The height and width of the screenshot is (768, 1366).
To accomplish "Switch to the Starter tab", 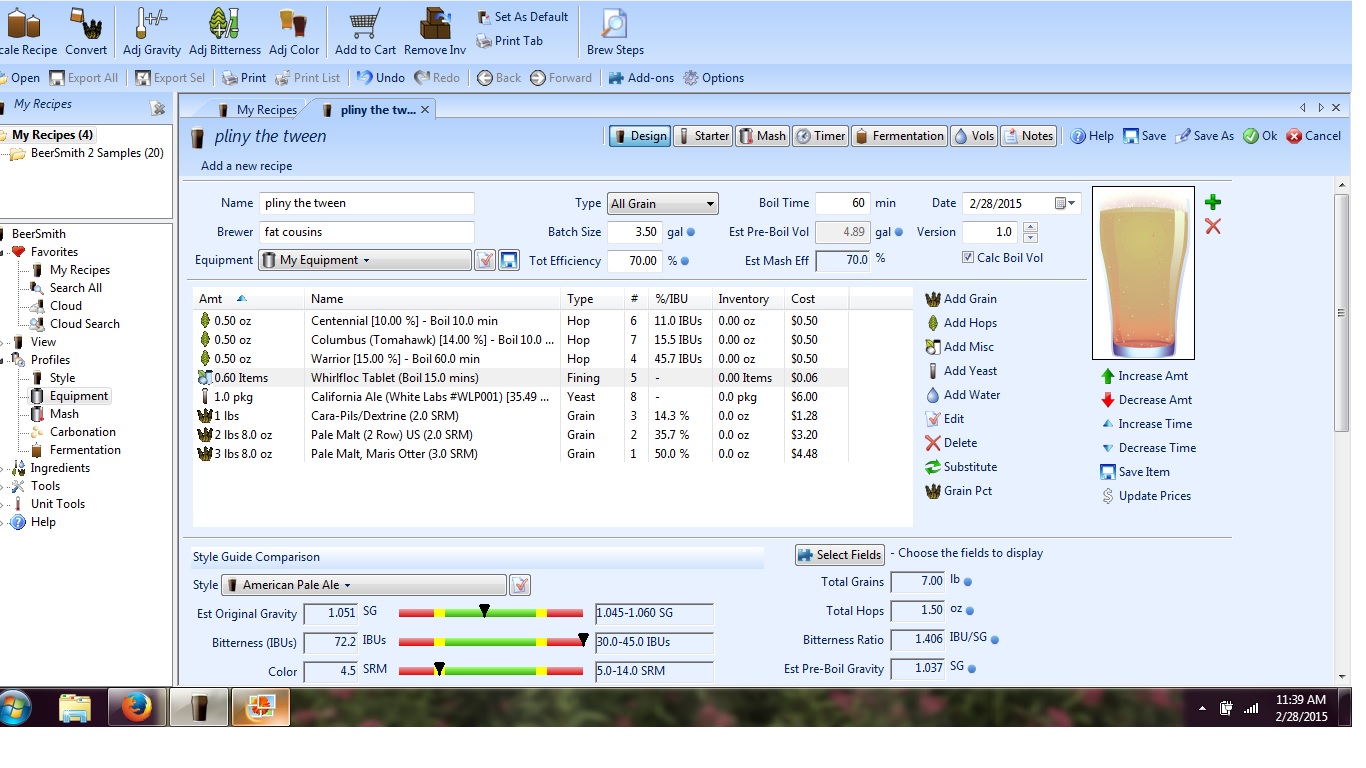I will pyautogui.click(x=704, y=136).
